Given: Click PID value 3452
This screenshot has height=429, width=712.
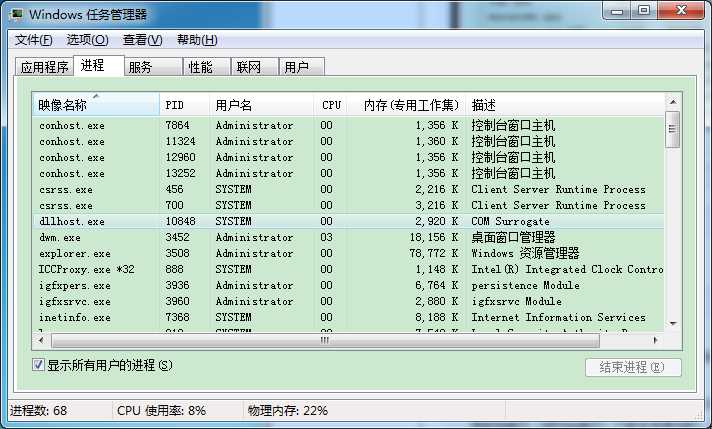Looking at the screenshot, I should pyautogui.click(x=177, y=237).
